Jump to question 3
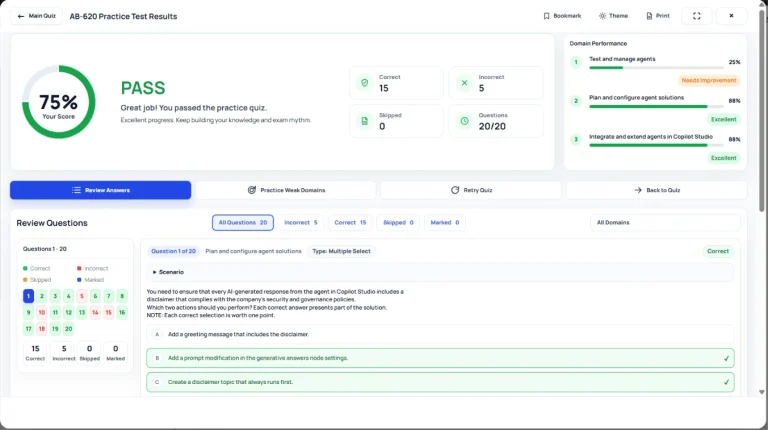The width and height of the screenshot is (768, 430). 55,296
